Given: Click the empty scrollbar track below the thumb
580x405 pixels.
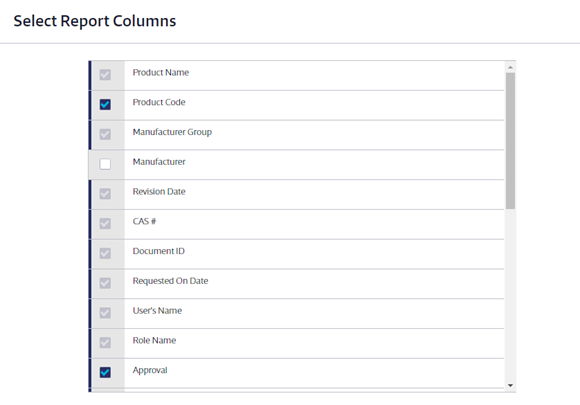Looking at the screenshot, I should click(x=510, y=295).
